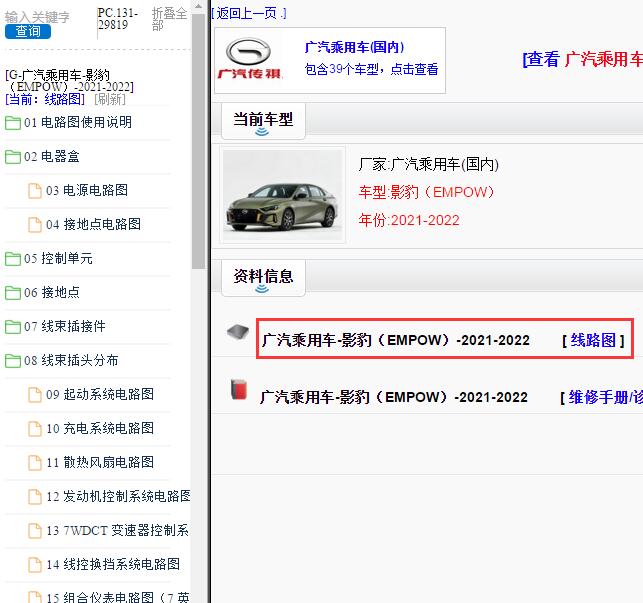The width and height of the screenshot is (643, 603).
Task: Click the 当前：线路图 link
Action: (45, 99)
